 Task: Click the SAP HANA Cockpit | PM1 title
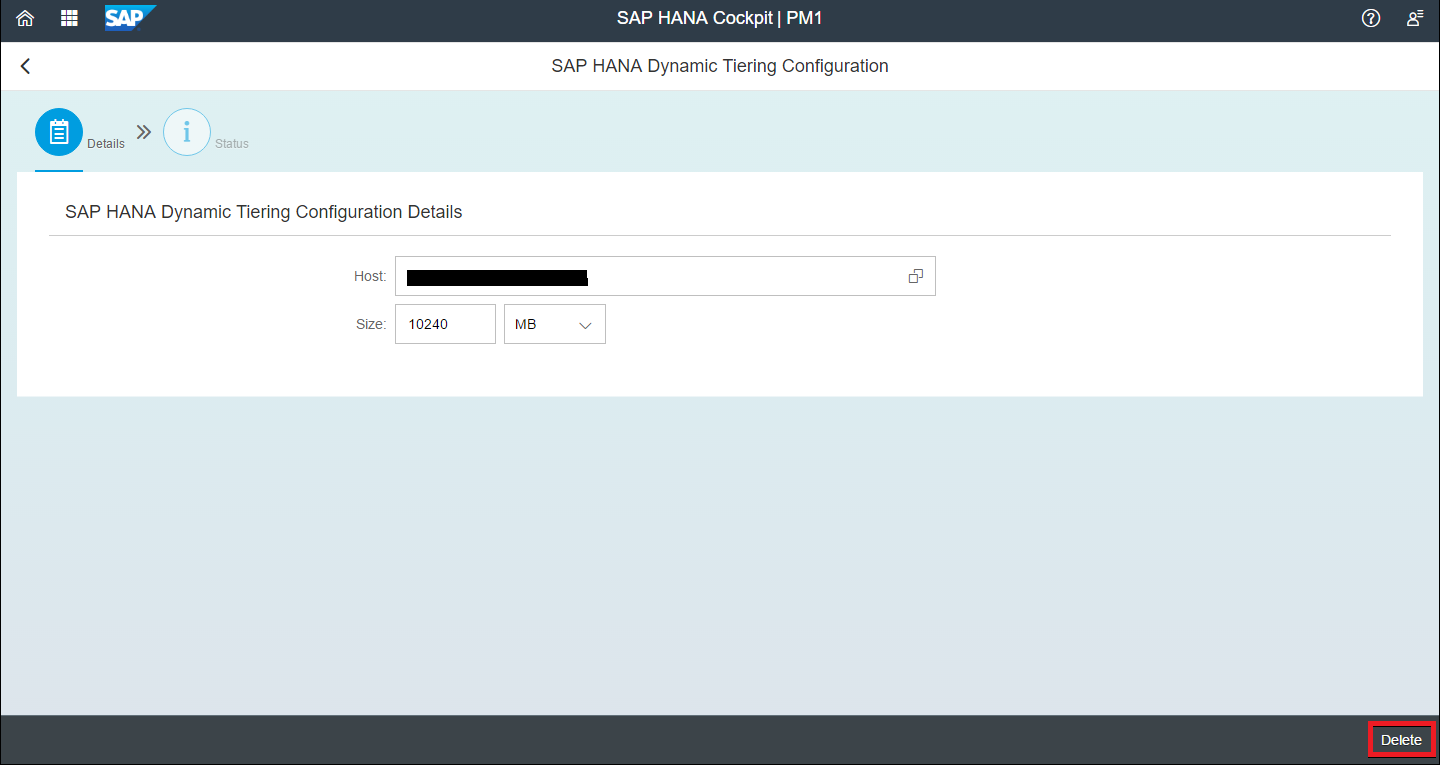[720, 18]
